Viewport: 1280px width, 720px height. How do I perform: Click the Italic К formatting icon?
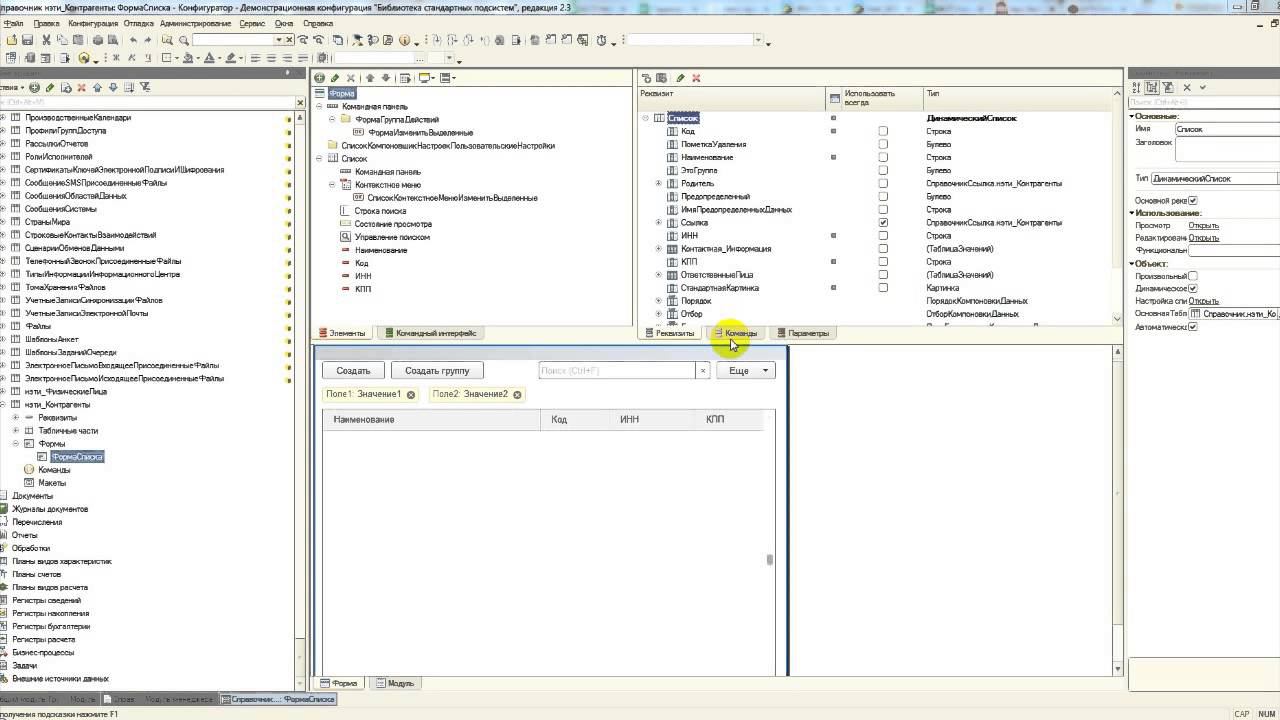tap(132, 58)
